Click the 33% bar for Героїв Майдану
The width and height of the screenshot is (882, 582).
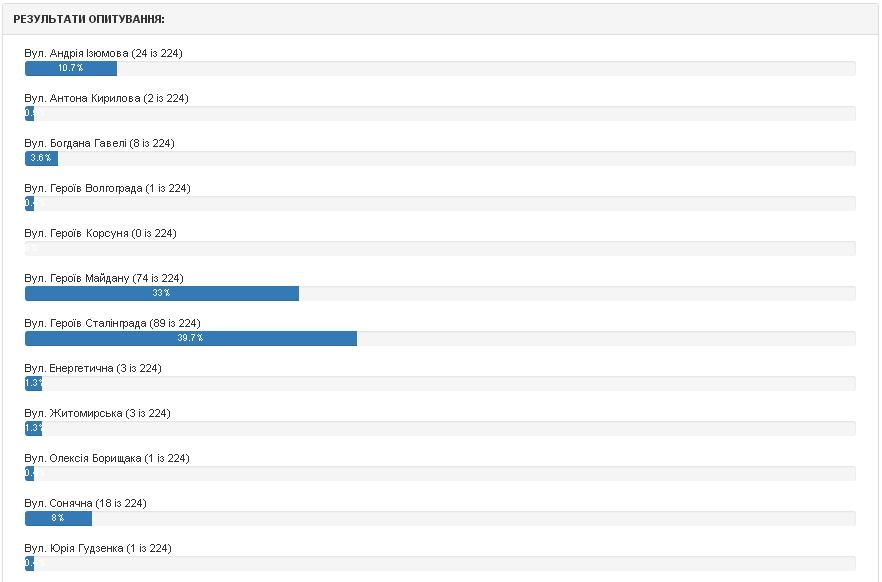click(162, 293)
